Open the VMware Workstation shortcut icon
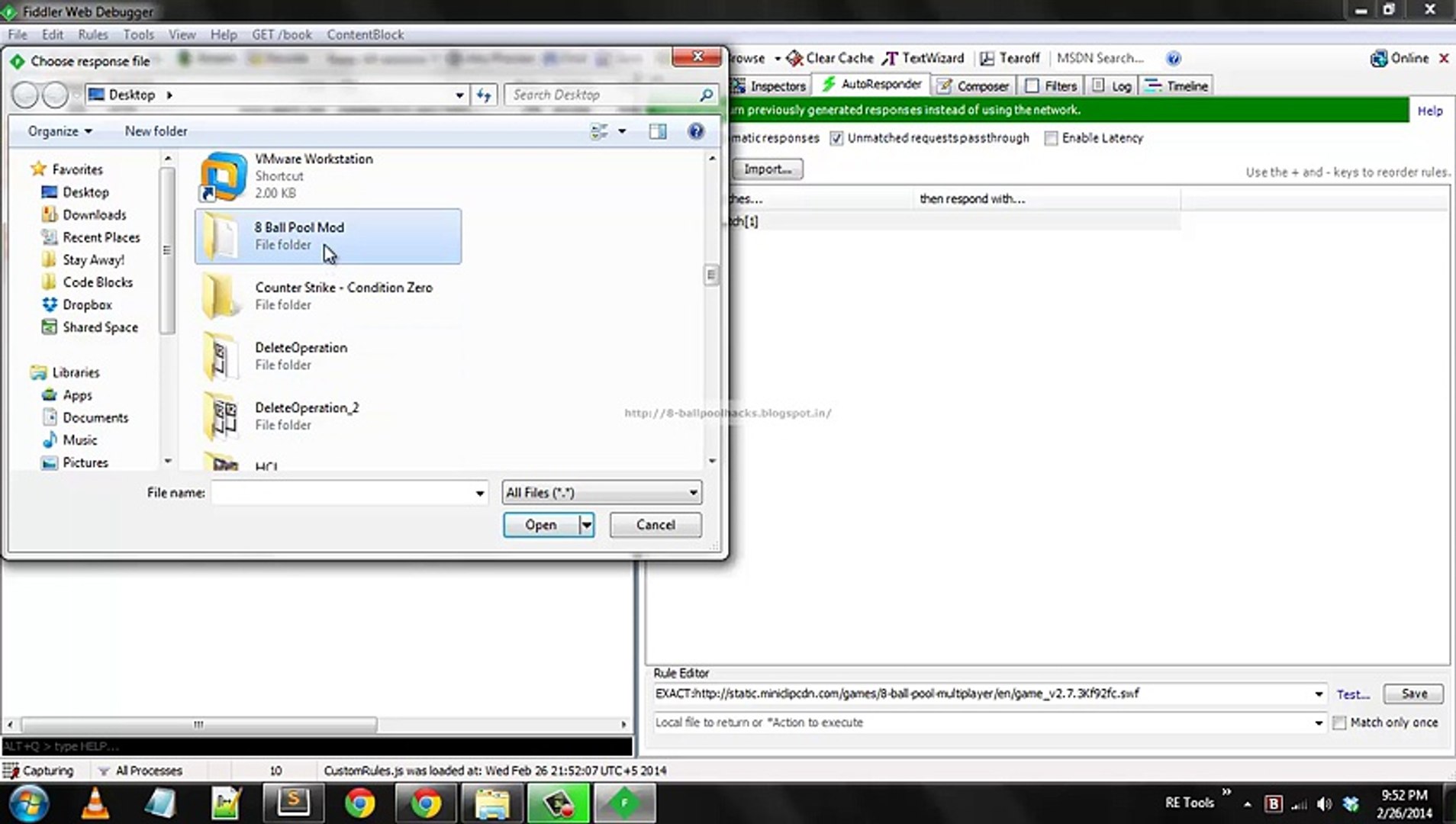 223,176
